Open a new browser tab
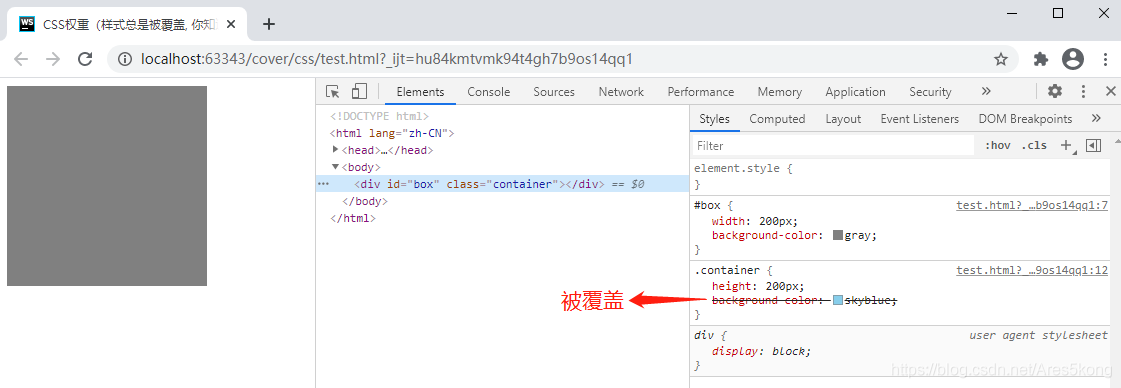1121x388 pixels. [269, 24]
